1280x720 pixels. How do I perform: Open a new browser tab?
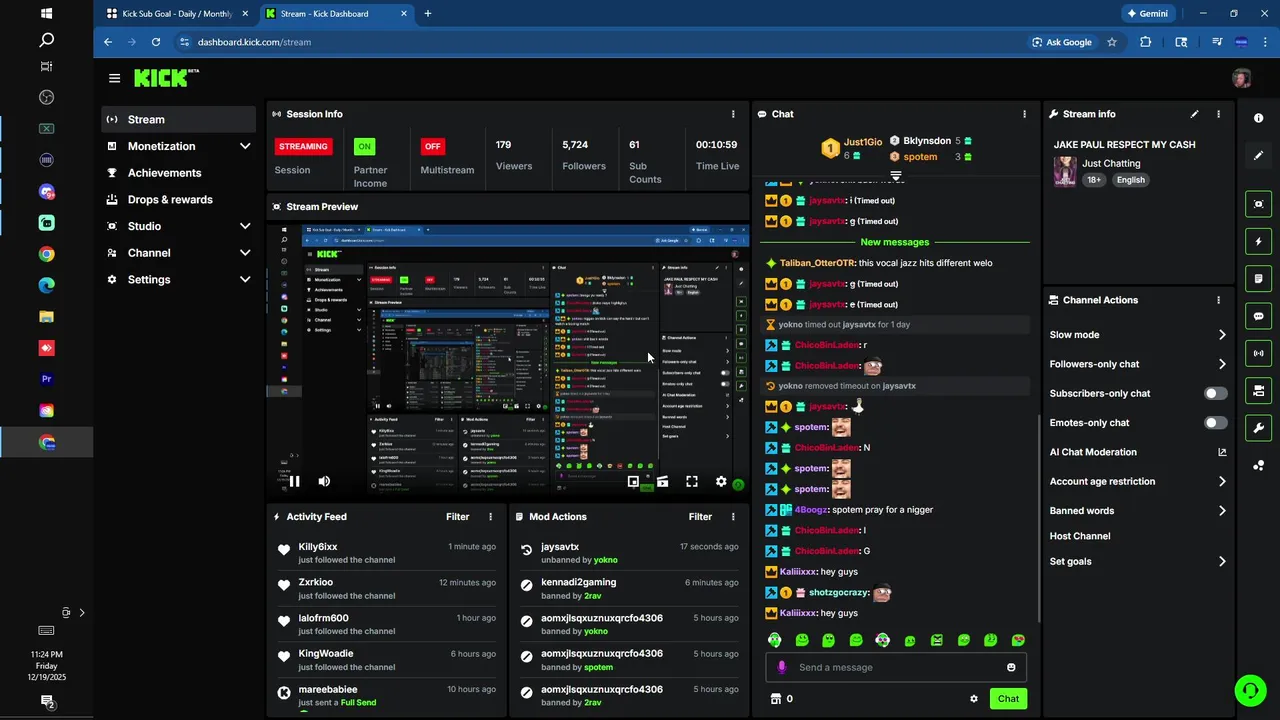click(428, 14)
